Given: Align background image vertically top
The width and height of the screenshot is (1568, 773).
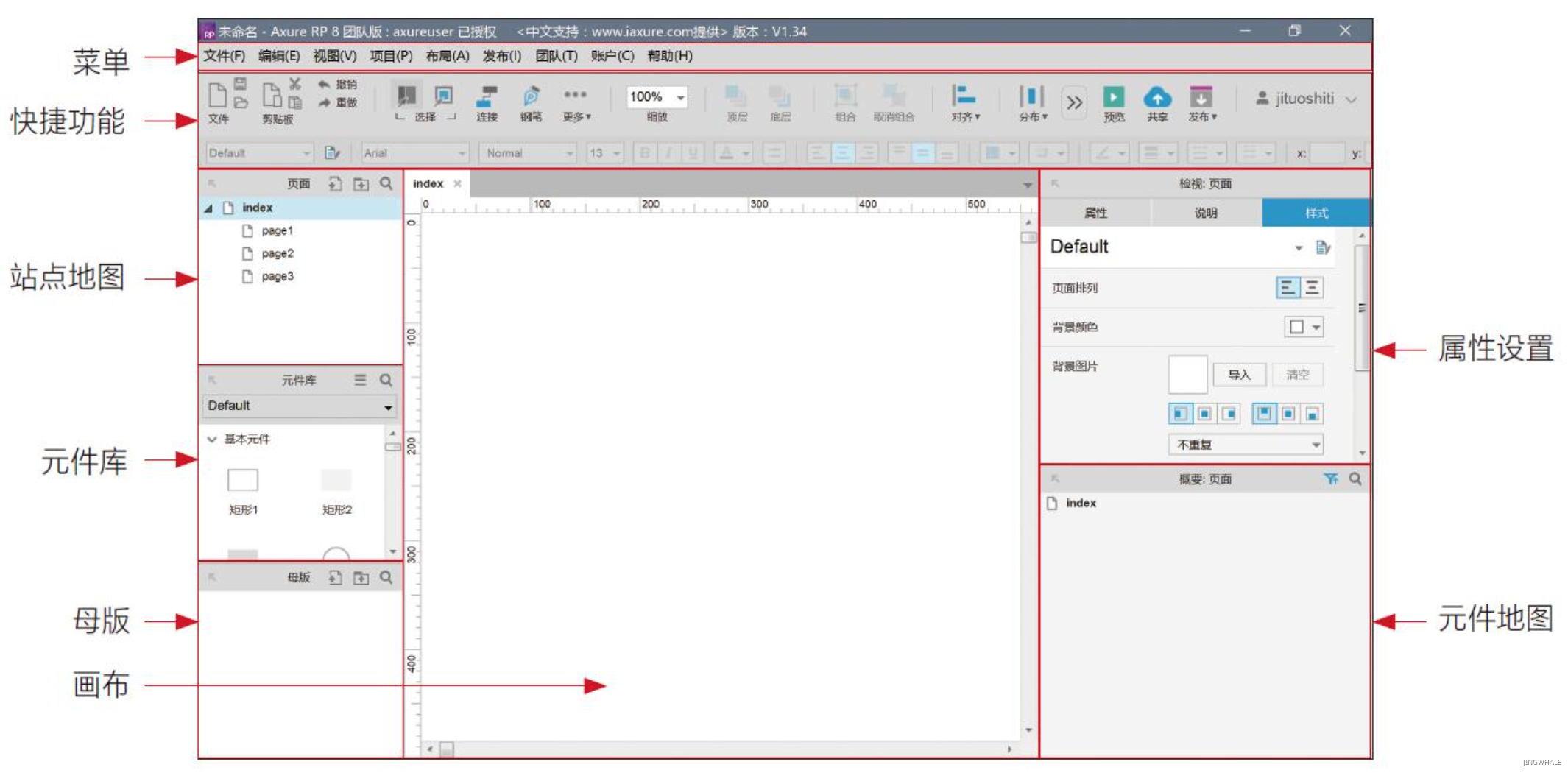Looking at the screenshot, I should click(1264, 414).
